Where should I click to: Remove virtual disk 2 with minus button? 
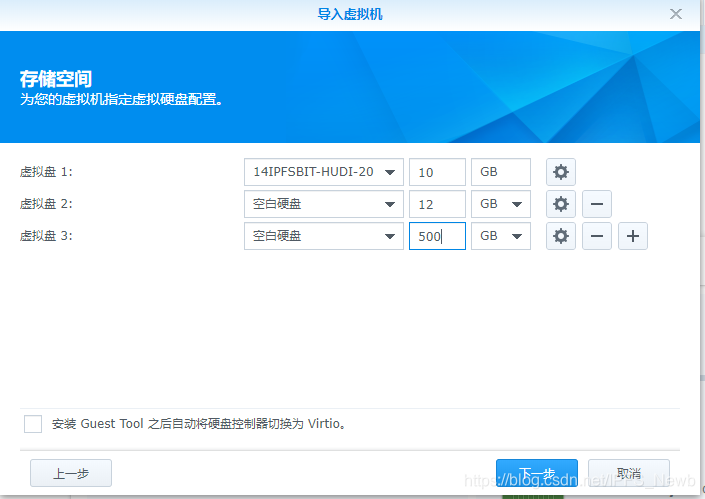[x=597, y=204]
